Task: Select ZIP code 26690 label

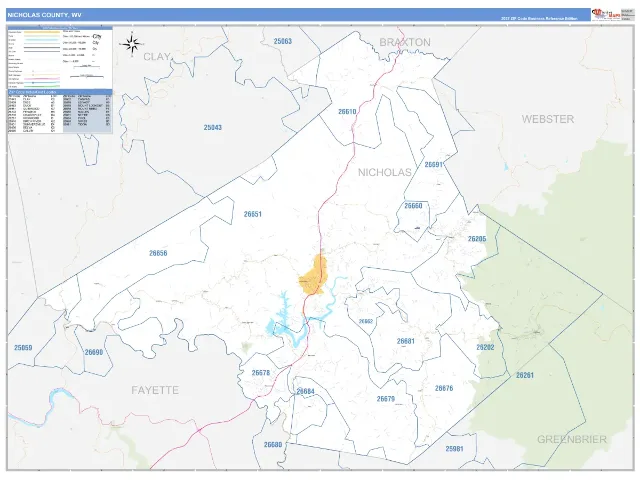Action: 94,352
